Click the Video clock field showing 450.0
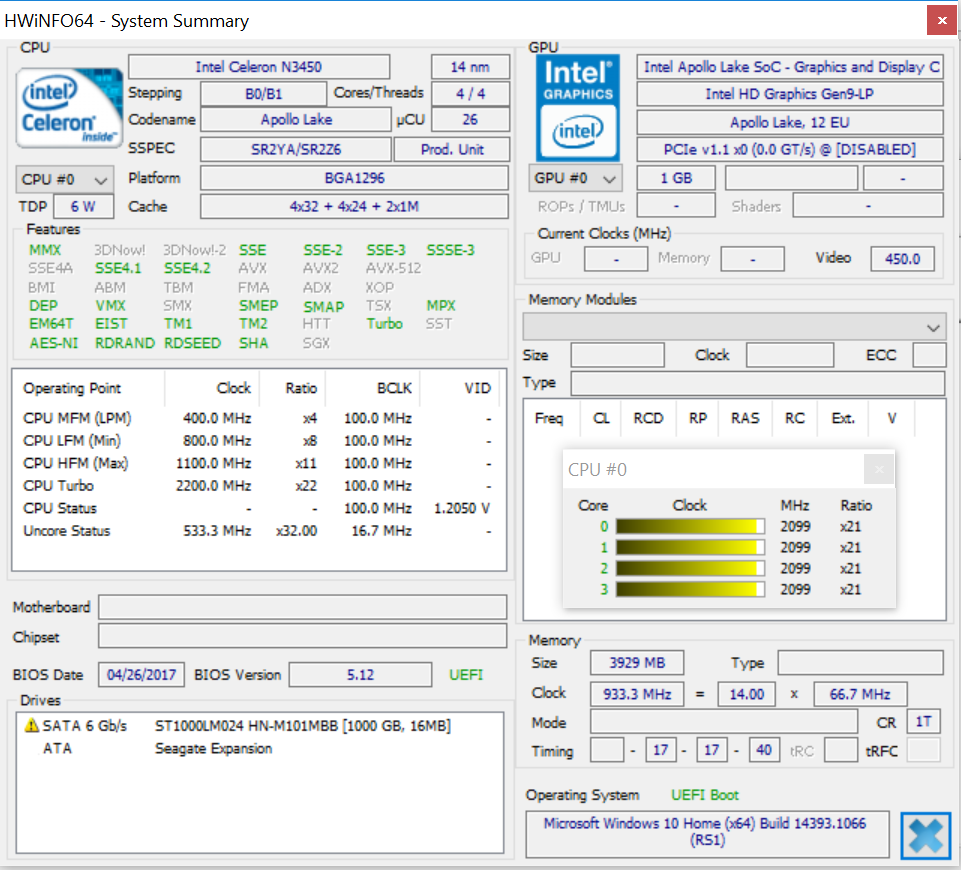The width and height of the screenshot is (961, 870). click(x=903, y=259)
